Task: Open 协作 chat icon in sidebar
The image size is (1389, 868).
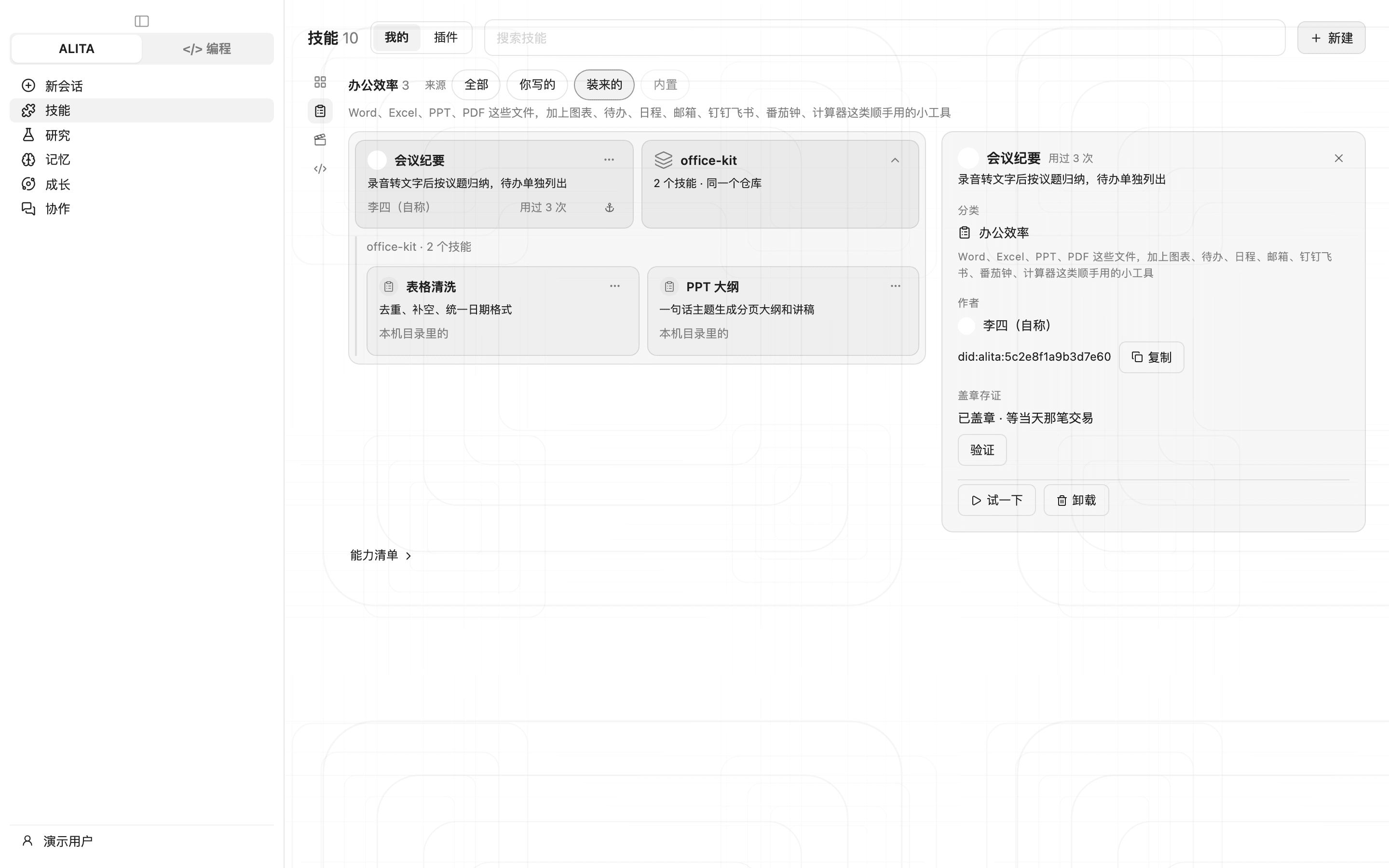Action: [28, 208]
